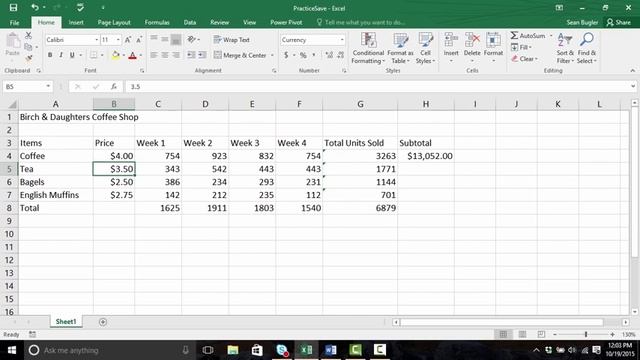Click the formula bar showing 3.5
This screenshot has height=360, width=640.
coord(378,87)
